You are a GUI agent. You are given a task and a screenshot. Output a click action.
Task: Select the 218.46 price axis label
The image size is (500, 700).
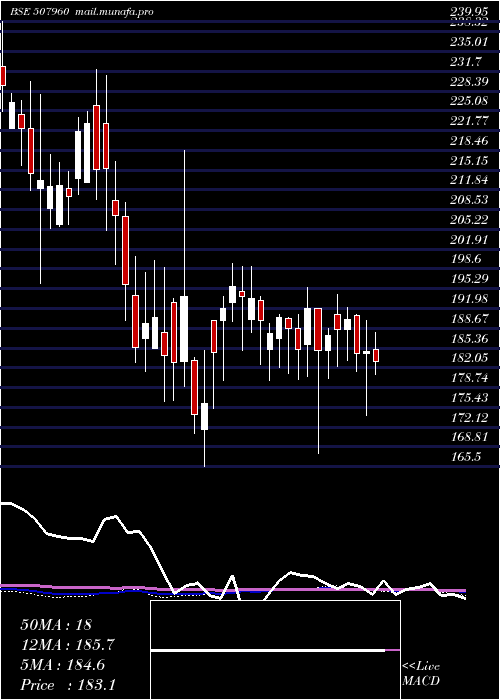point(468,141)
